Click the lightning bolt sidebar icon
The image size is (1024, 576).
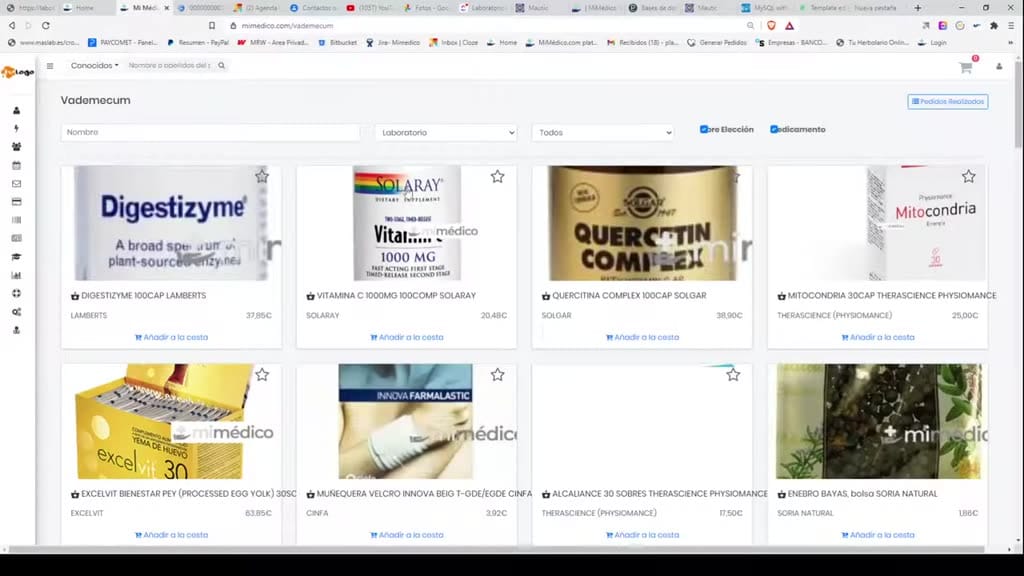(x=16, y=129)
